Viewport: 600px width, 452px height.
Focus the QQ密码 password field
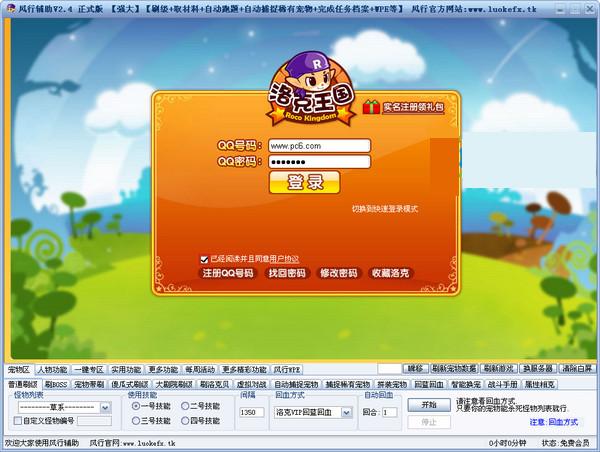(x=320, y=162)
